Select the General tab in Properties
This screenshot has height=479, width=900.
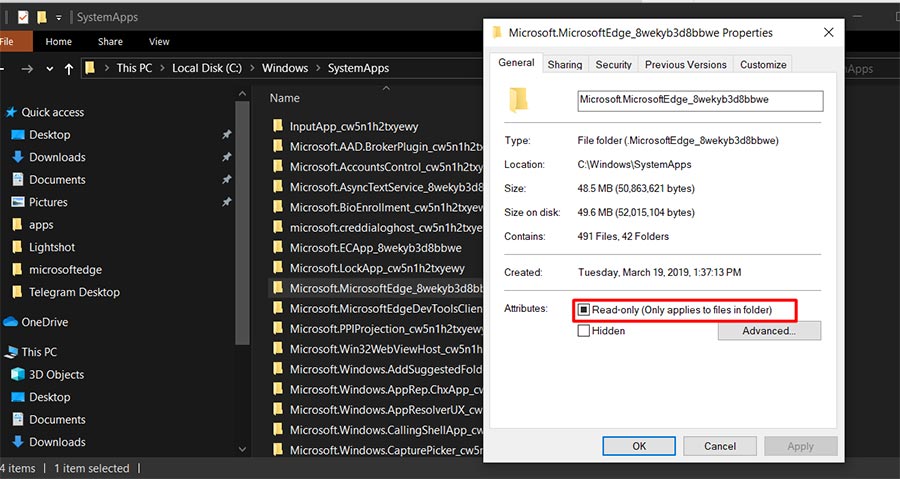pyautogui.click(x=516, y=63)
